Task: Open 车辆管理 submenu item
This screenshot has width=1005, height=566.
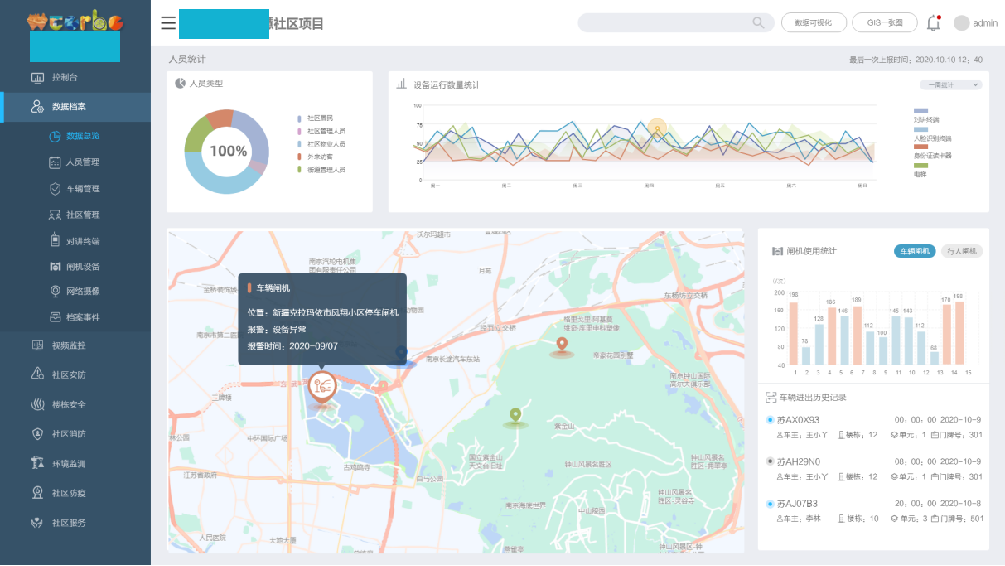Action: (x=76, y=188)
